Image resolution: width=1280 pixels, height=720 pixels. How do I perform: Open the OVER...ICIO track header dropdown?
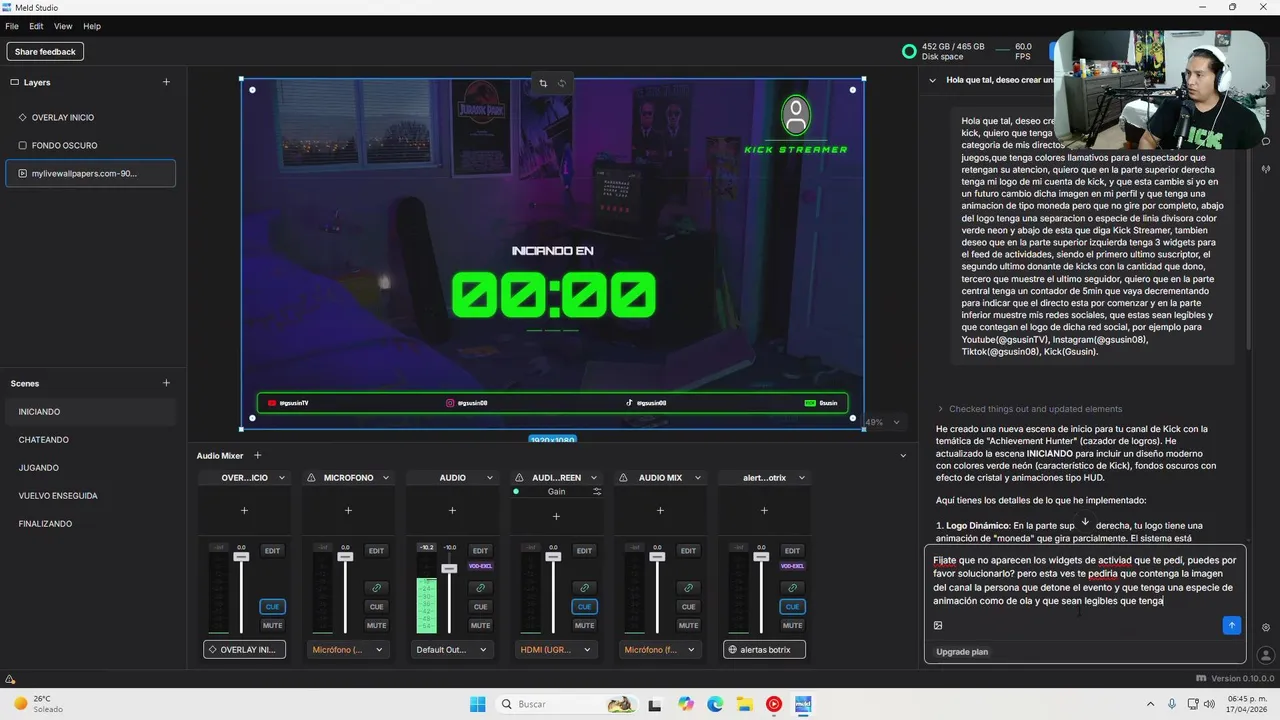[x=281, y=478]
